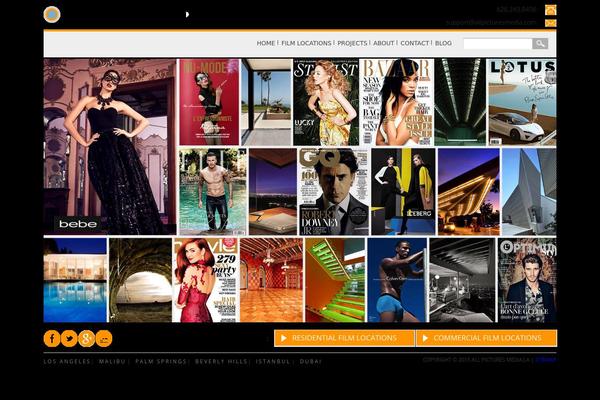Open the BLOG menu item
The width and height of the screenshot is (600, 400).
443,43
